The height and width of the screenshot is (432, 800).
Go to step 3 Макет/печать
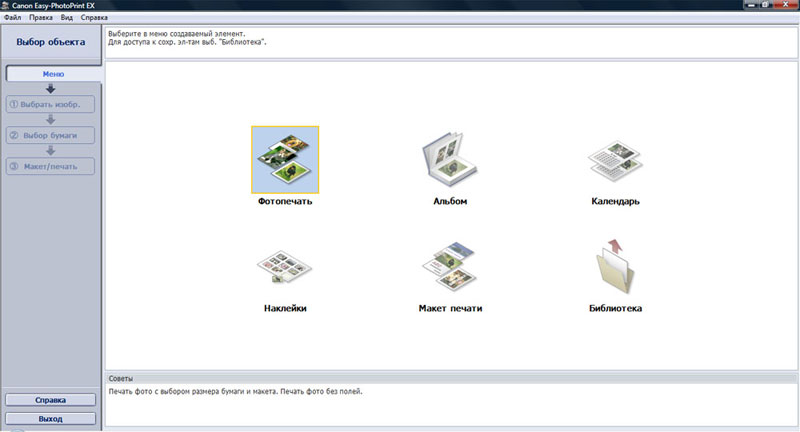[50, 166]
